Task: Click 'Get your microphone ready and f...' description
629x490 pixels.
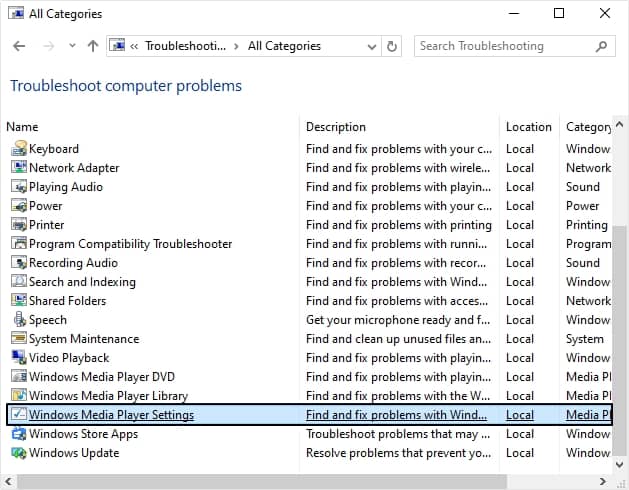Action: tap(398, 320)
